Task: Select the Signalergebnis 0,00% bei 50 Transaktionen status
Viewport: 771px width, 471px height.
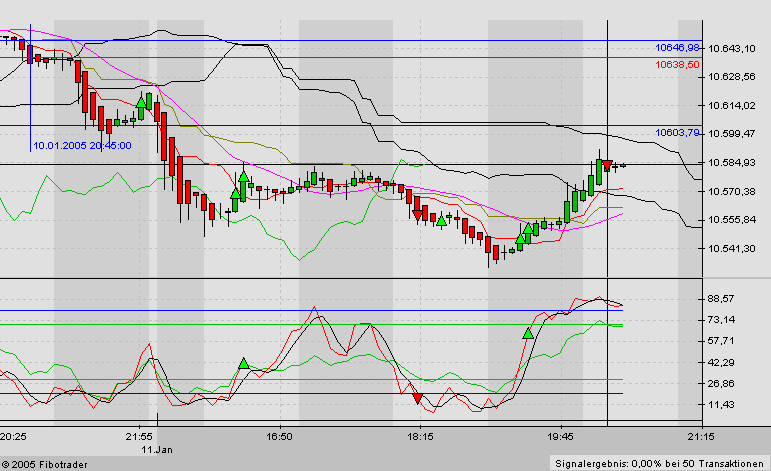Action: click(660, 464)
